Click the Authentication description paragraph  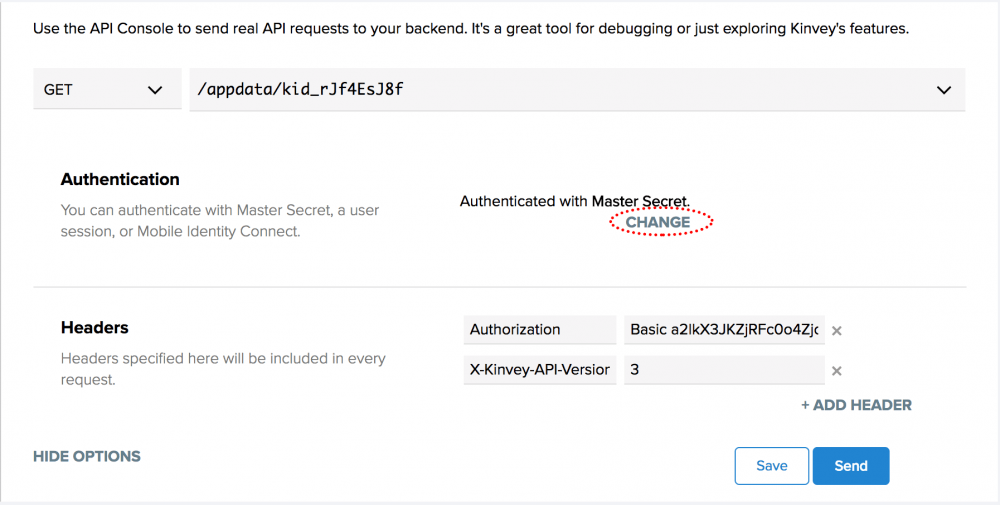220,221
